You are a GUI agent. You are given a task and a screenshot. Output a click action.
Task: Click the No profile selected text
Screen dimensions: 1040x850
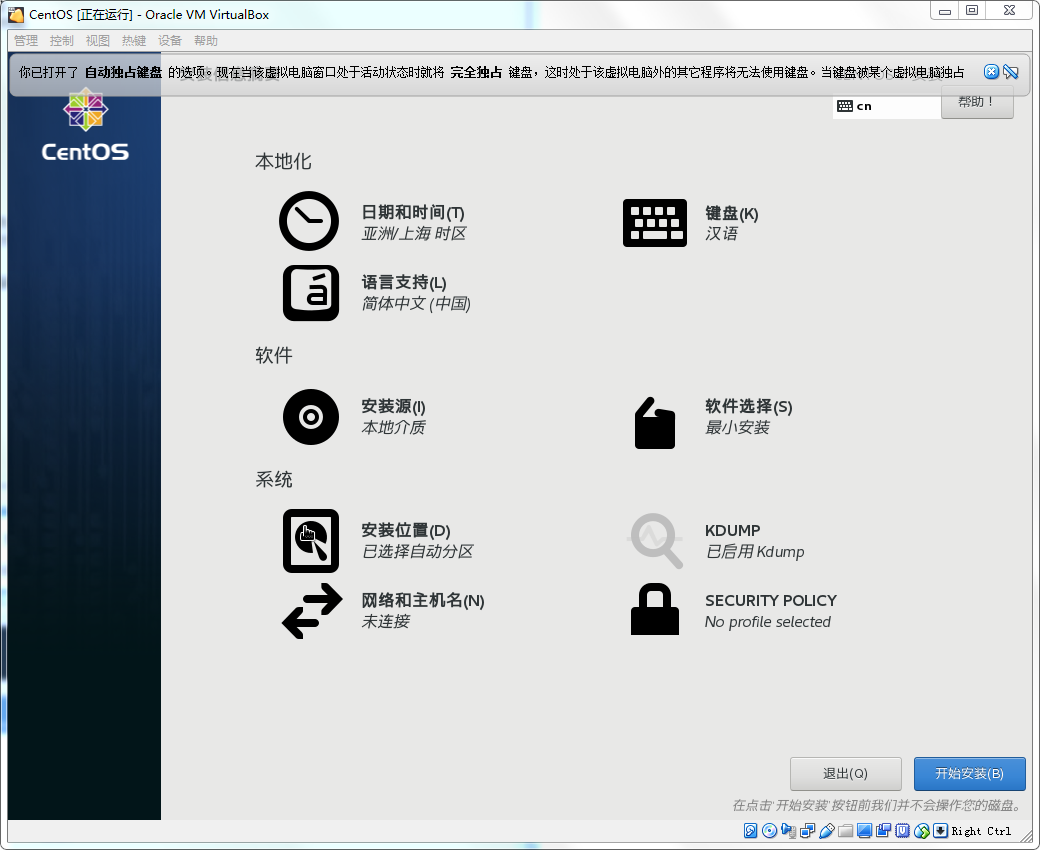point(767,622)
